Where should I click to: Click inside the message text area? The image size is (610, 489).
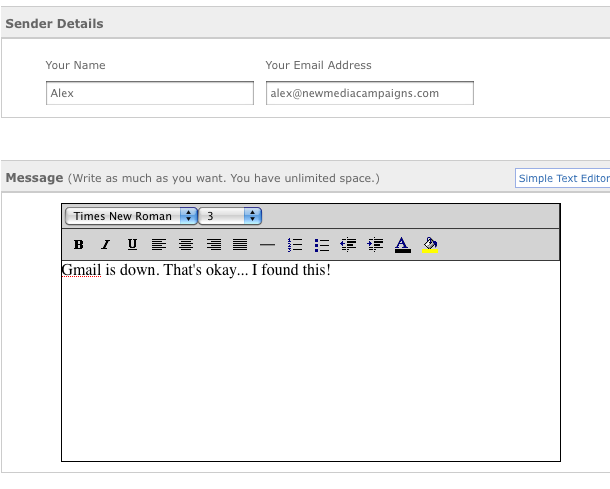[311, 361]
